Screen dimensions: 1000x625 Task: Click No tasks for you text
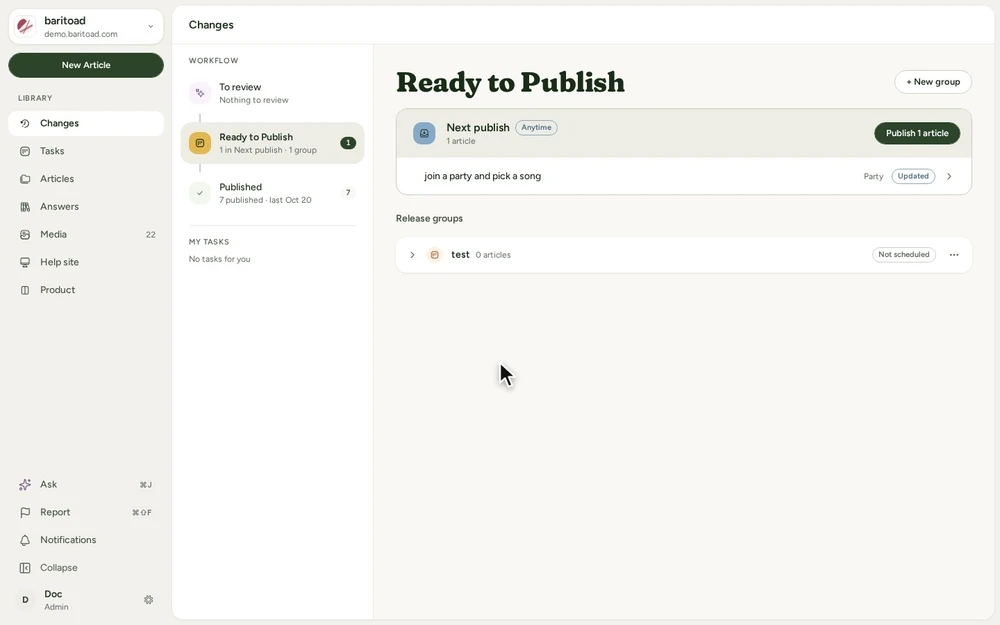point(219,259)
